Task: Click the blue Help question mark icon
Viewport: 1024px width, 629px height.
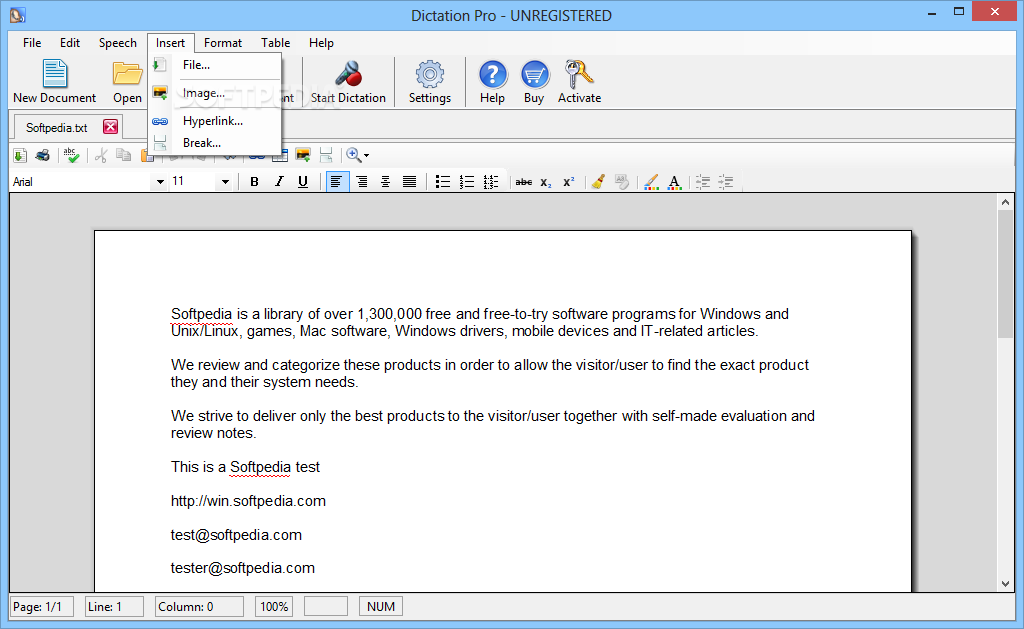Action: [x=492, y=74]
